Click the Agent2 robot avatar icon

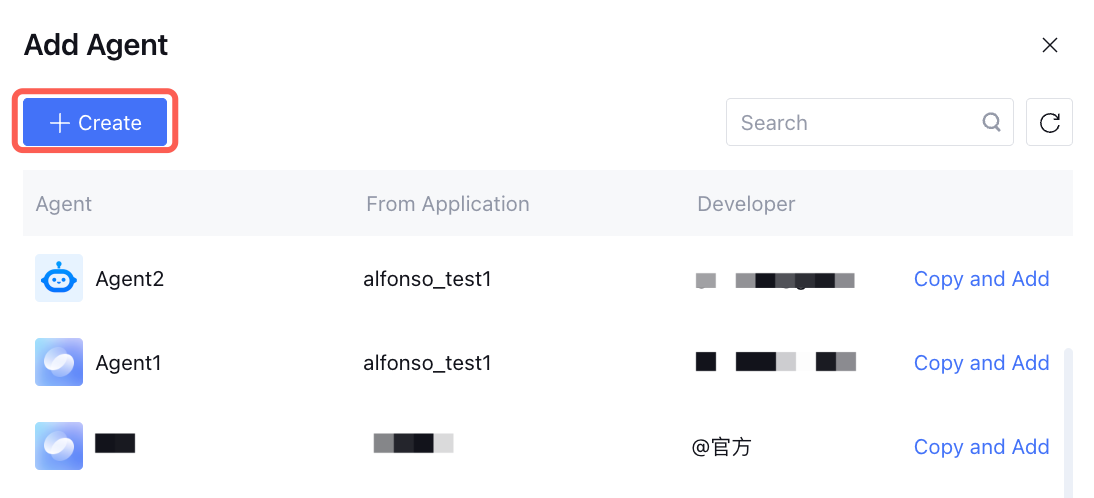point(59,279)
